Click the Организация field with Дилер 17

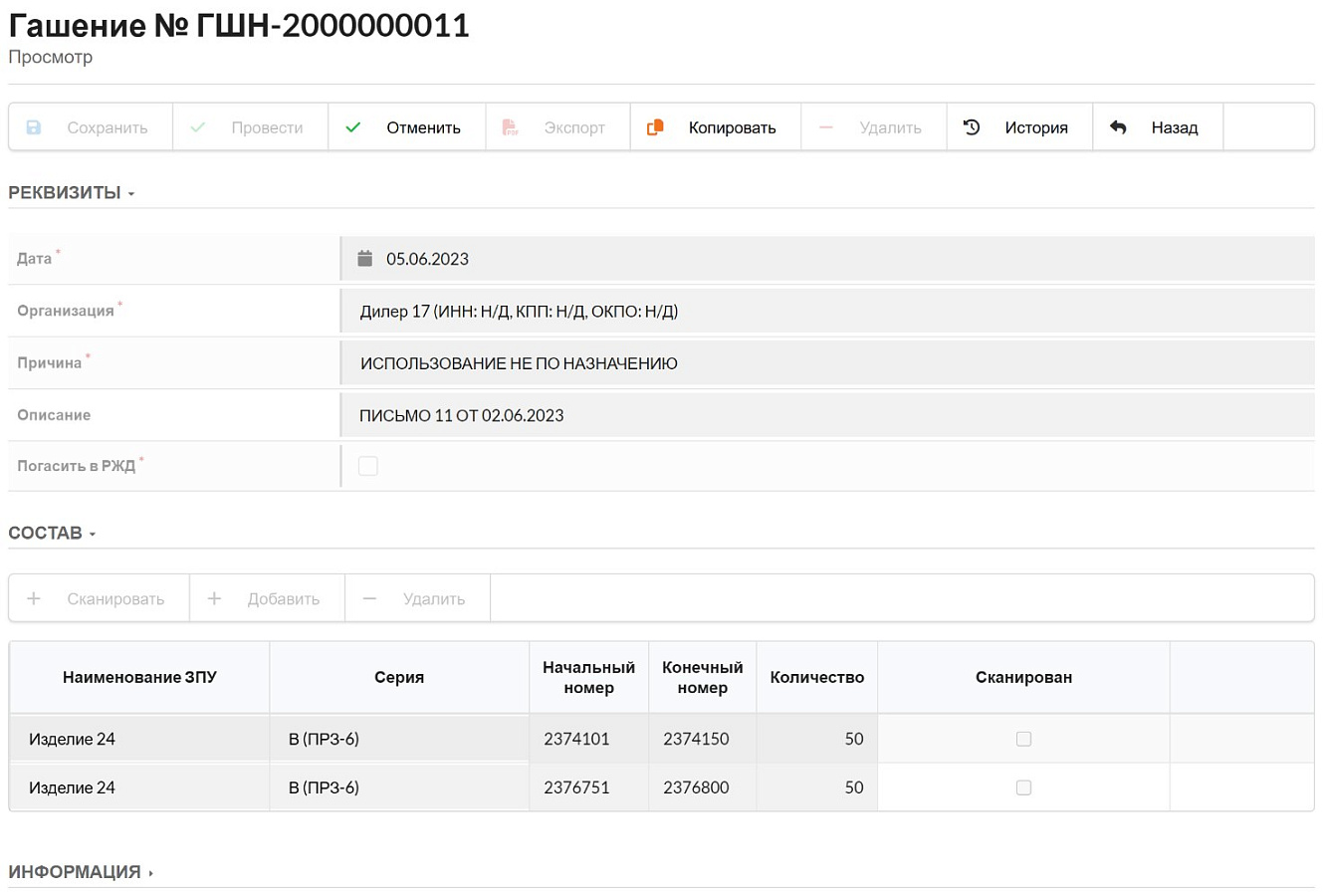tap(828, 311)
